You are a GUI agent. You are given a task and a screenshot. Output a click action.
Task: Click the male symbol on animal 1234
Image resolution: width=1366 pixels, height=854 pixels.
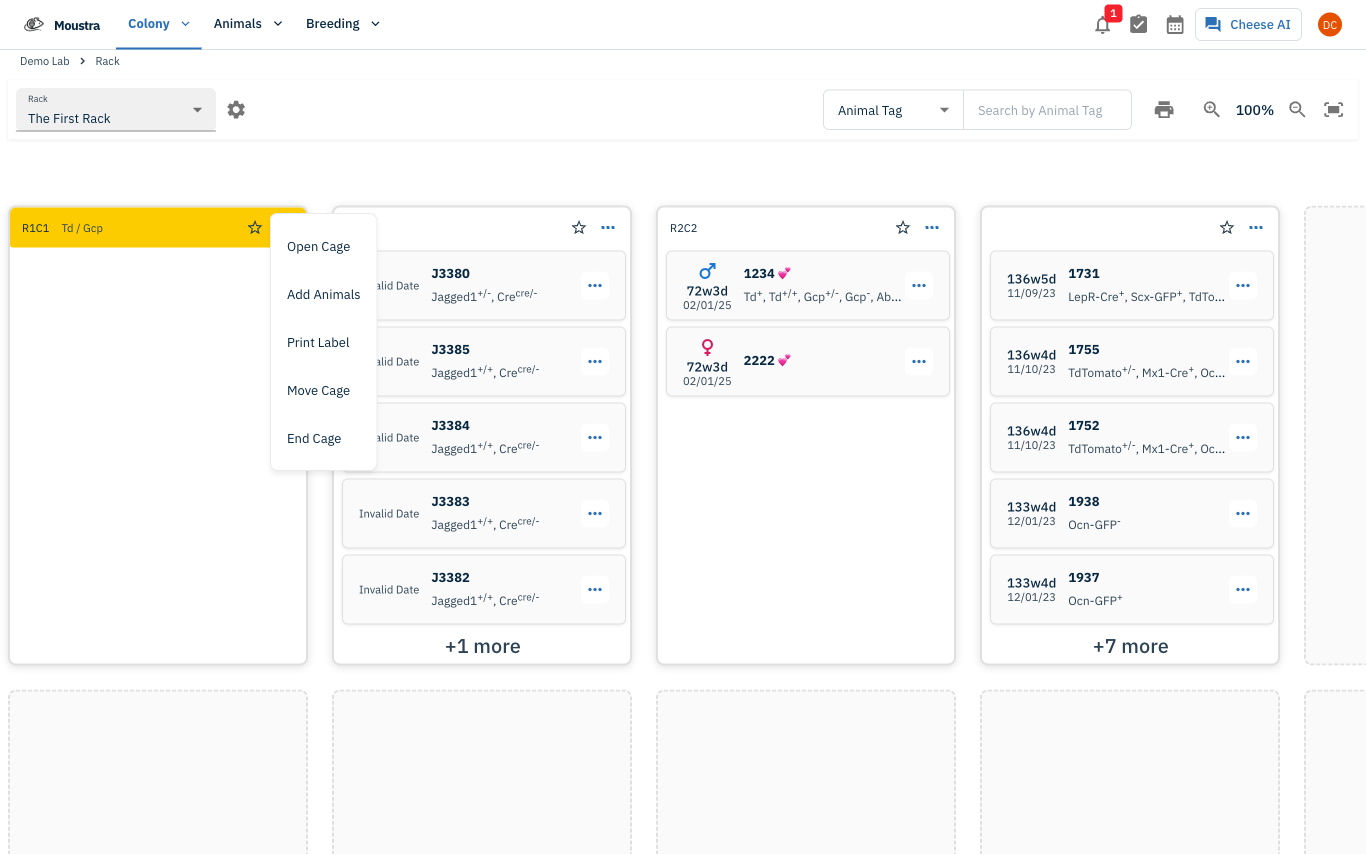pyautogui.click(x=707, y=272)
